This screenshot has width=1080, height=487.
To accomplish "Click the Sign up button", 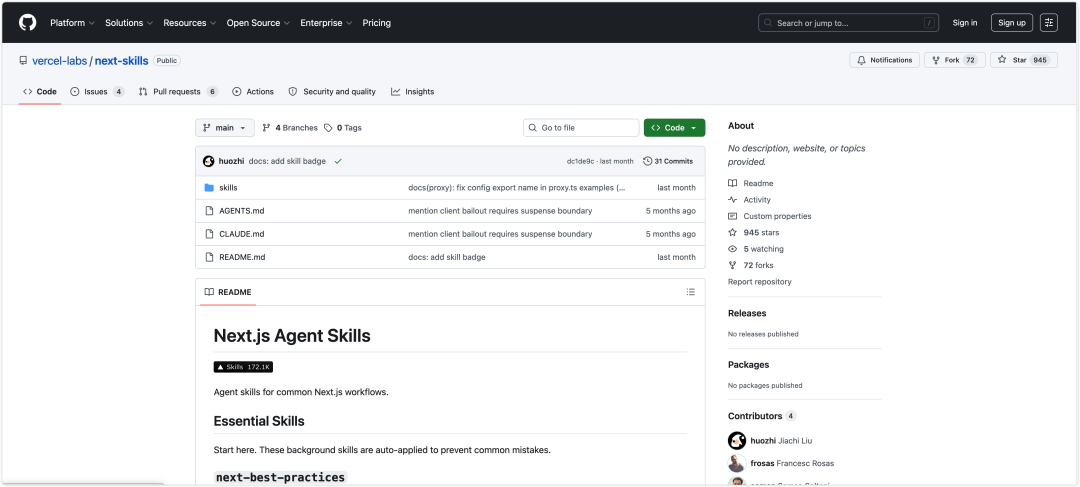I will click(1012, 23).
